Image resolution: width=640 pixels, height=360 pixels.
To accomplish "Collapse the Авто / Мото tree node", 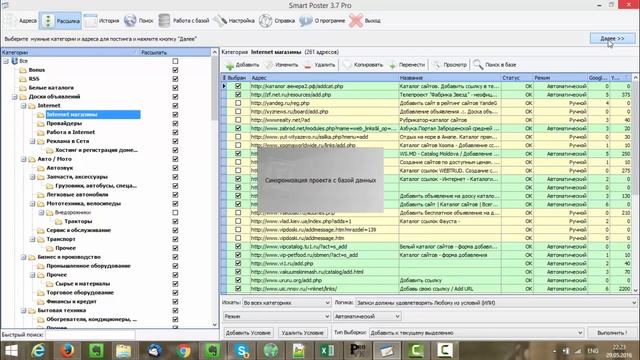I will pyautogui.click(x=24, y=159).
